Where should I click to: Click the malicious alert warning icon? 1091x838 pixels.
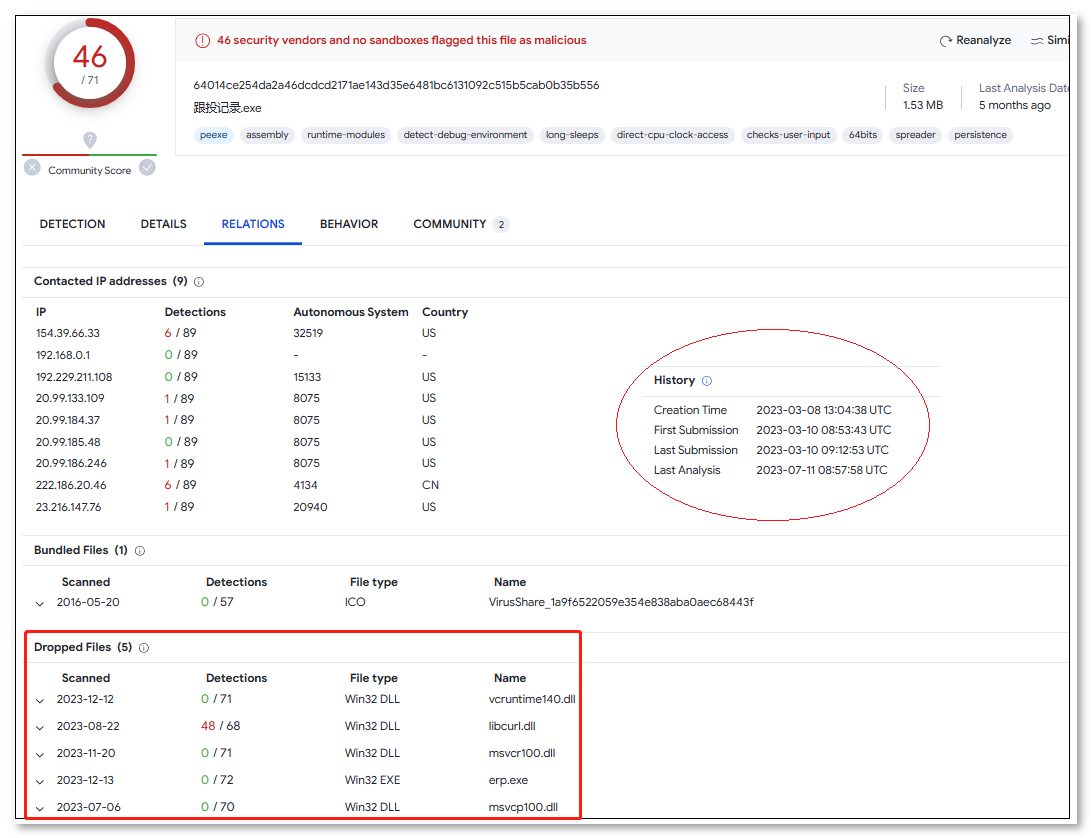point(203,41)
